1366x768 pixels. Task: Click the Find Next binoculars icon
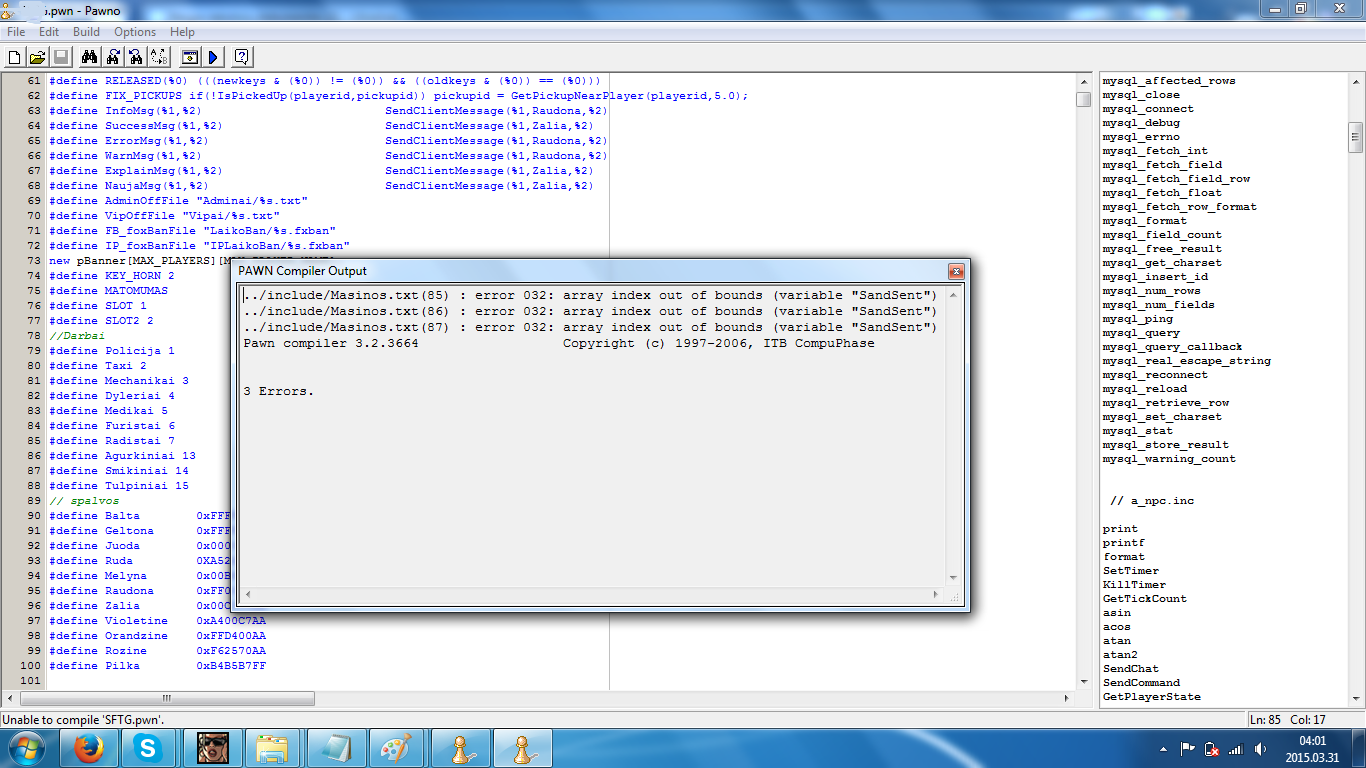coord(113,57)
